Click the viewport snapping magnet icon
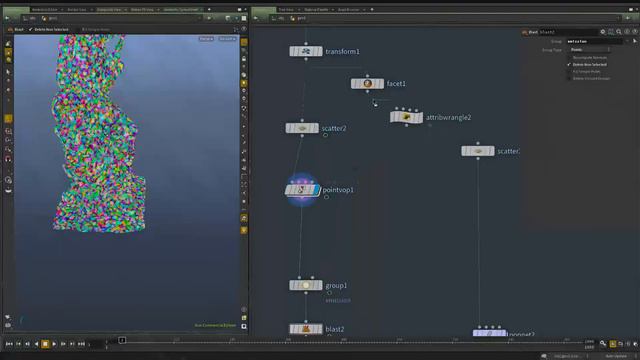This screenshot has width=640, height=360. [x=8, y=160]
